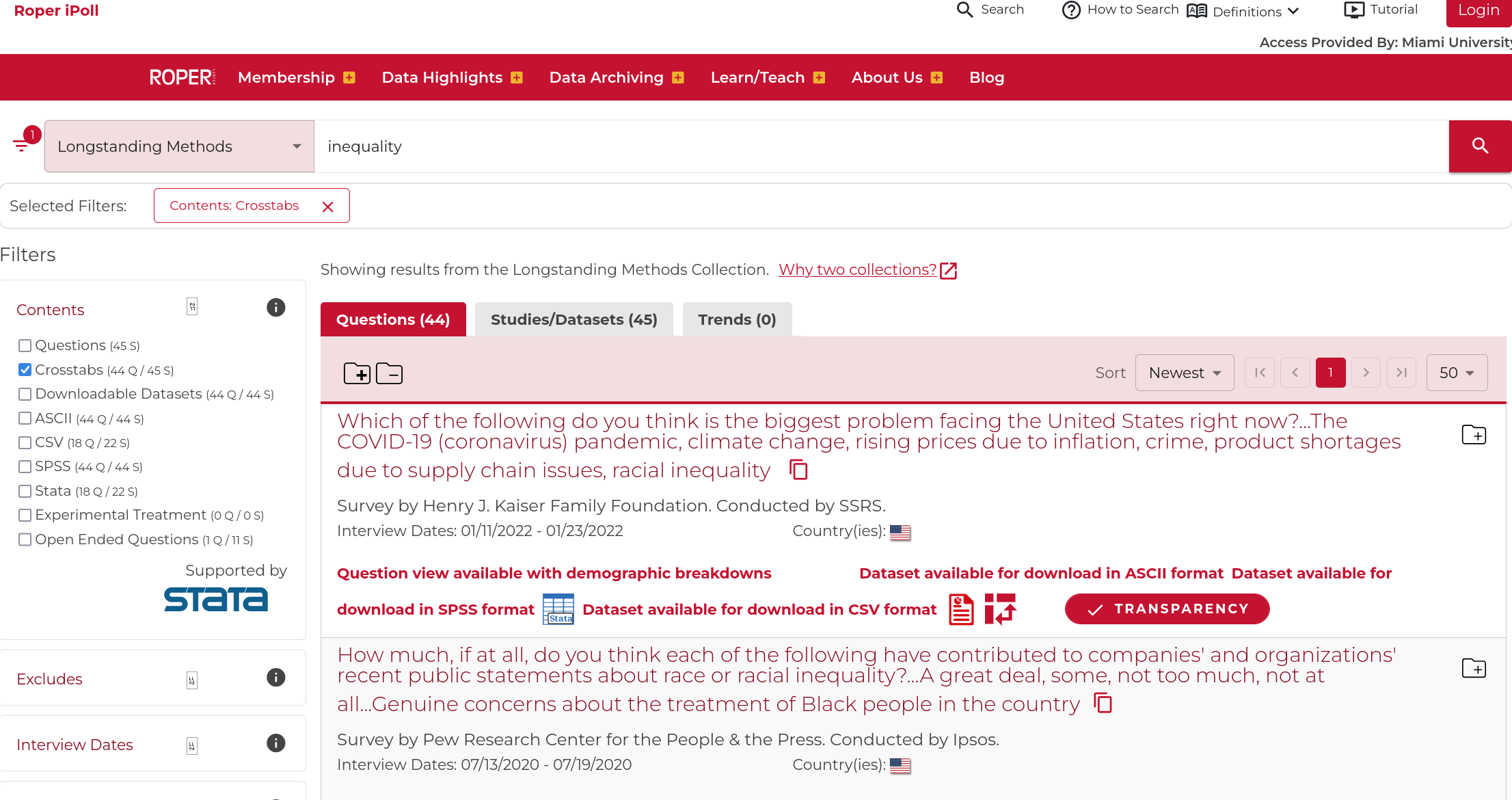Enable the Downloadable Datasets checkbox
Screen dimensions: 1512x800
pos(25,394)
